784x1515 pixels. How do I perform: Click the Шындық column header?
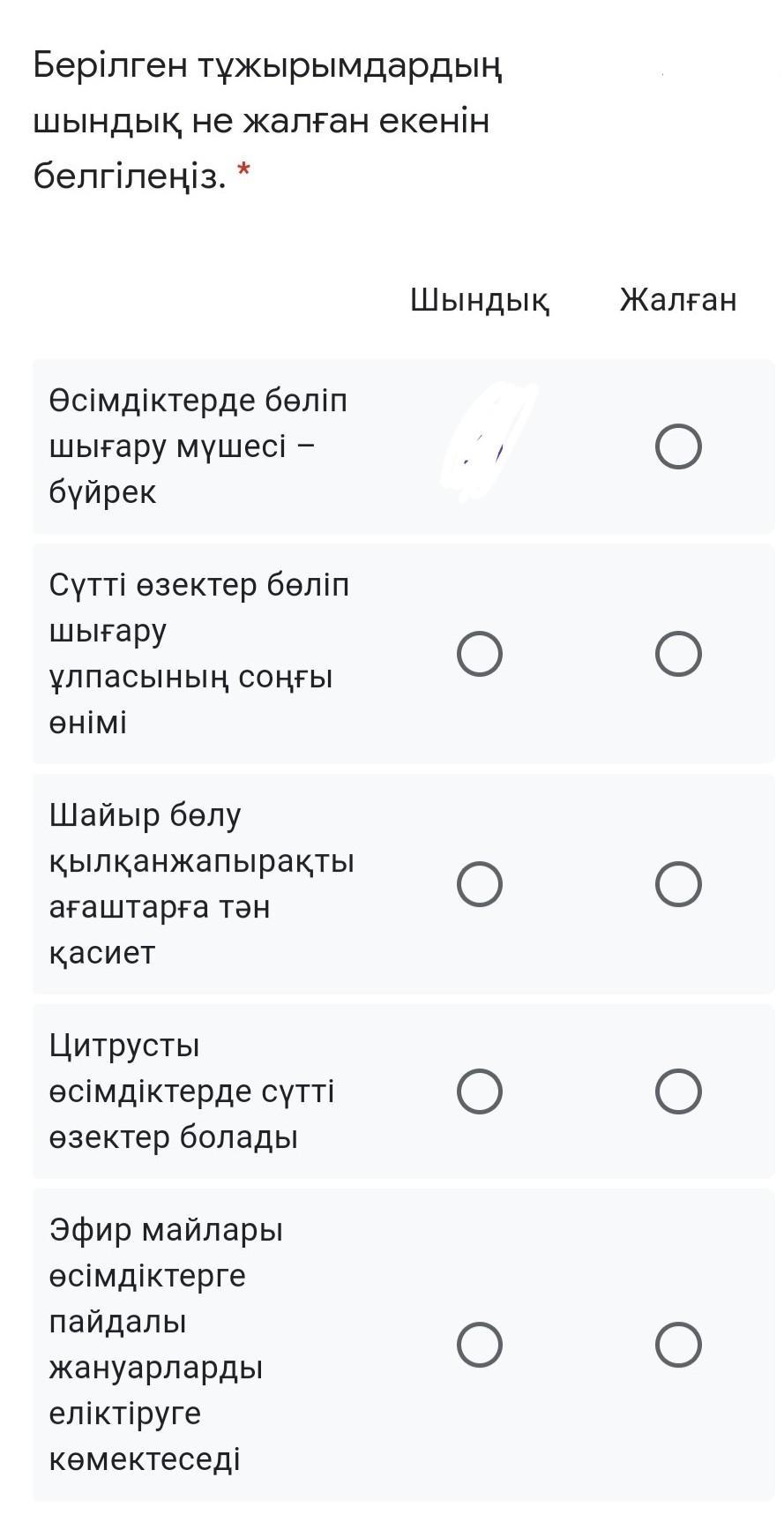coord(480,300)
